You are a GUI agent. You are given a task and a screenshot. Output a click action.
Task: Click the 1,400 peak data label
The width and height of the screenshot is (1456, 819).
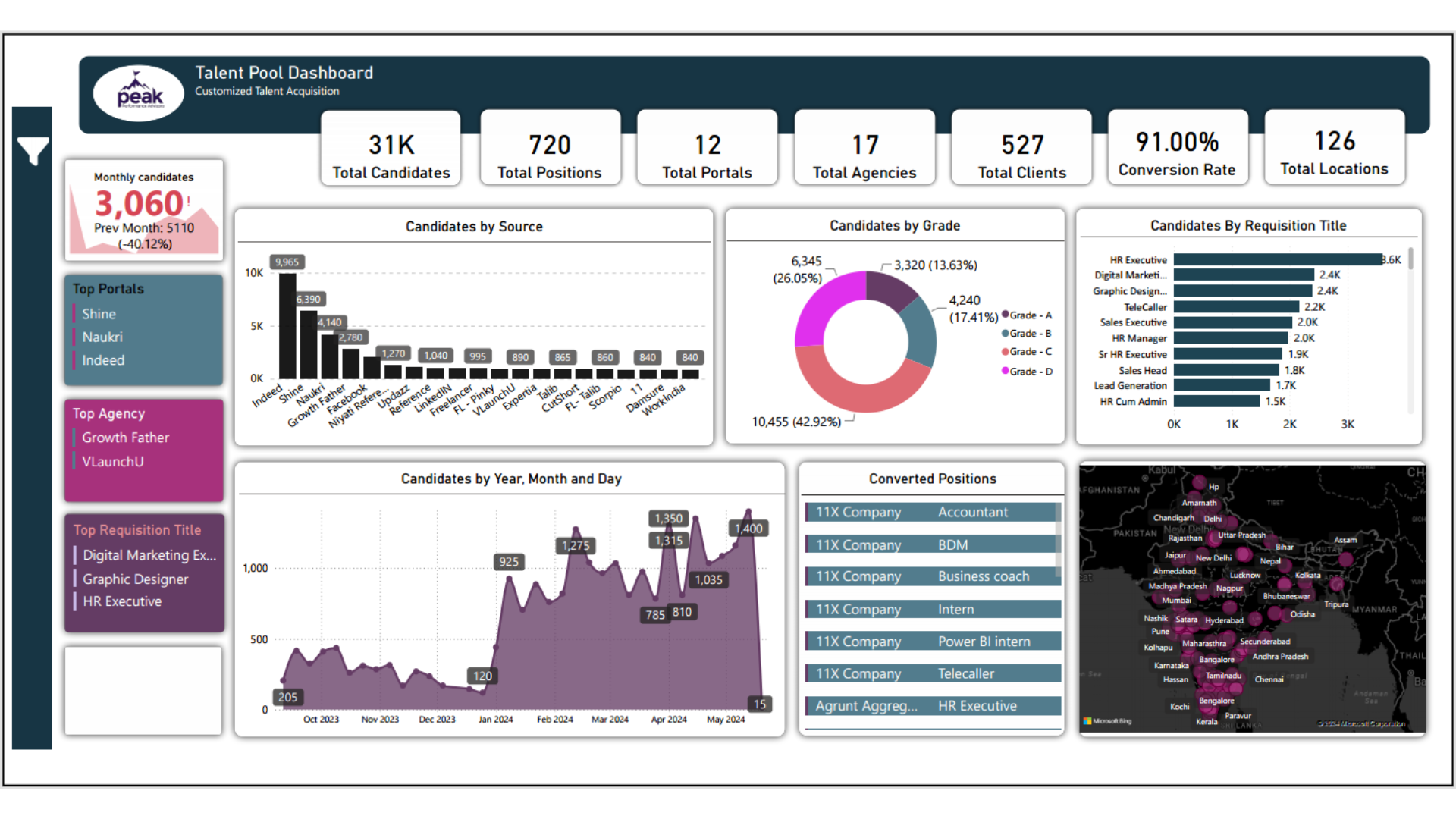click(748, 529)
